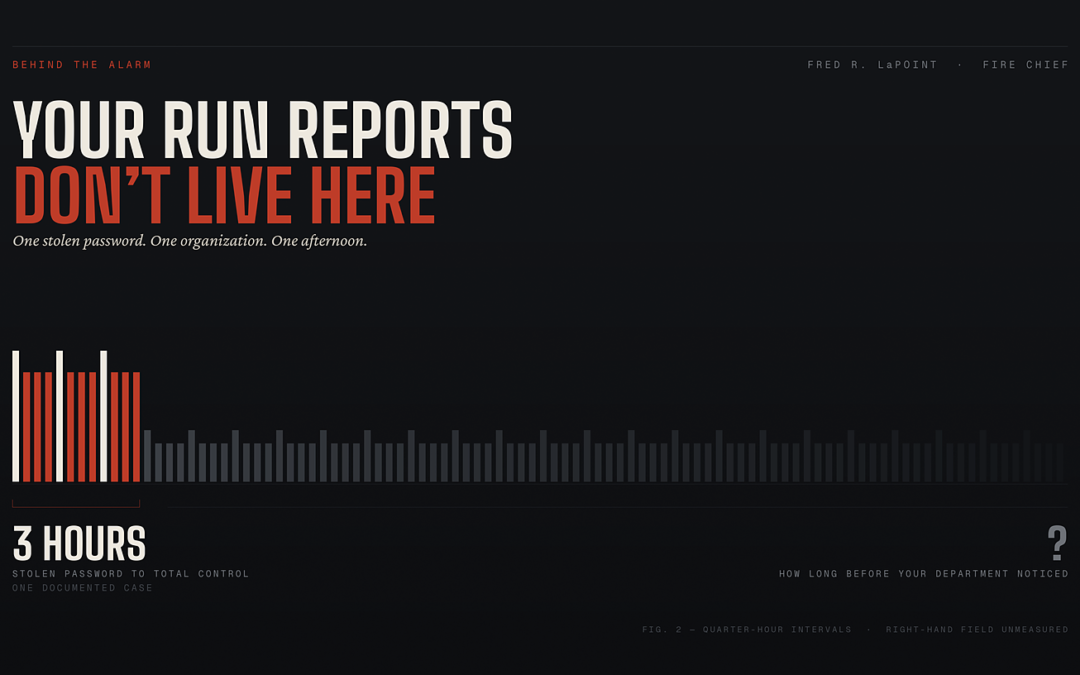Click the RIGHT-HAND FIELD UNMEASURED footnote
This screenshot has height=675, width=1080.
point(977,630)
